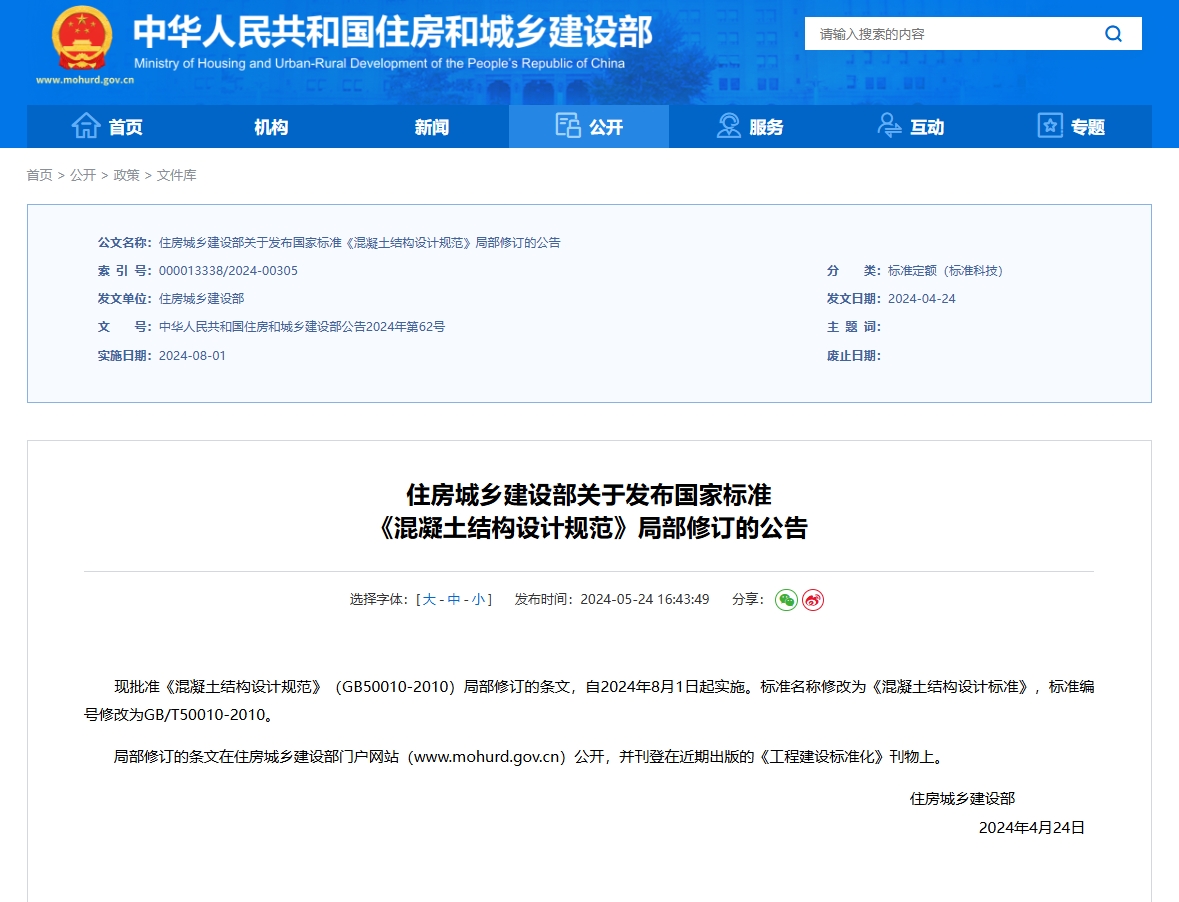Click the star icon beside 专题

1050,126
